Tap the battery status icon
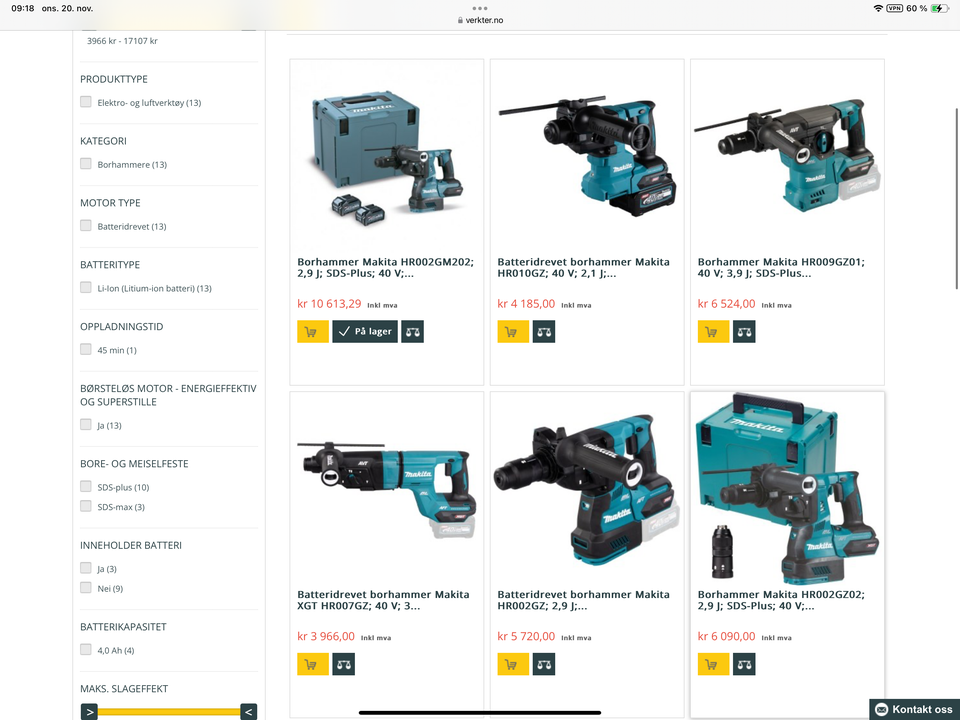 [x=940, y=8]
